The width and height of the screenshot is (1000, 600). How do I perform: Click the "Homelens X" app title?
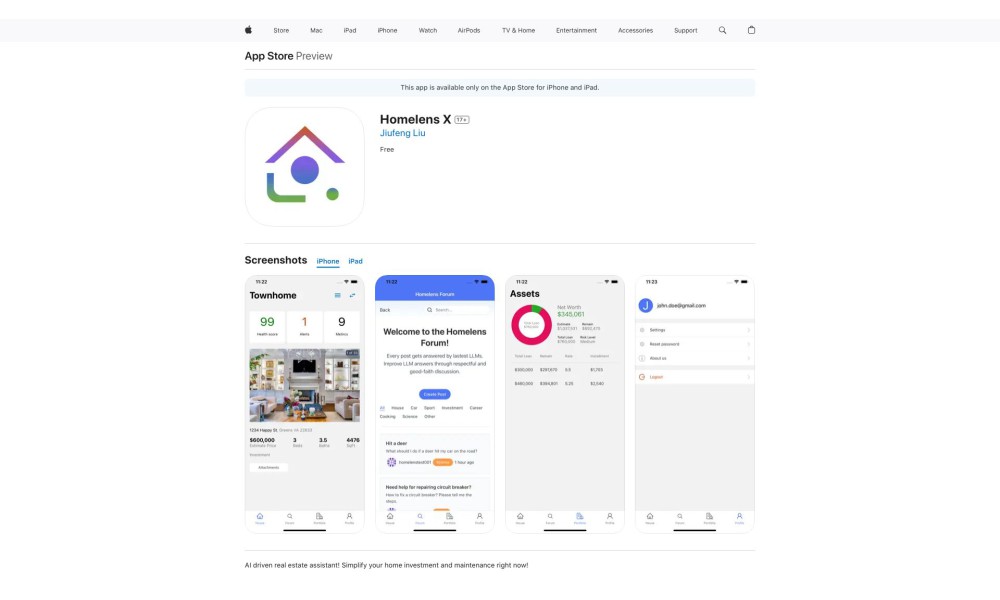416,119
